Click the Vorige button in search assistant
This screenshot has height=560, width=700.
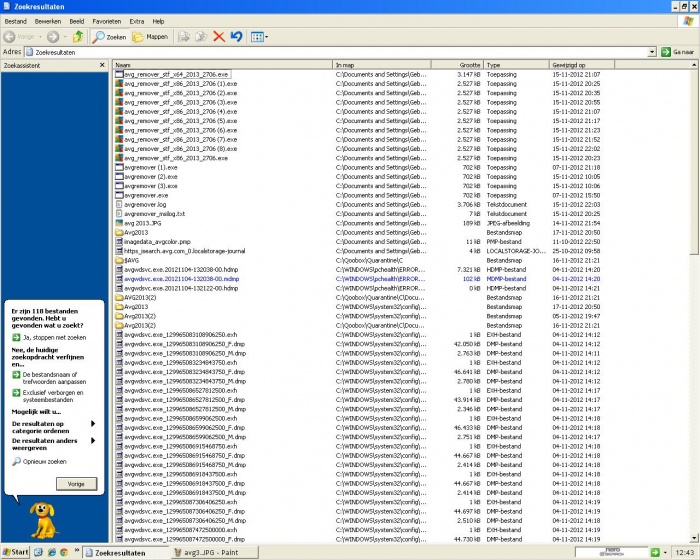pyautogui.click(x=75, y=483)
